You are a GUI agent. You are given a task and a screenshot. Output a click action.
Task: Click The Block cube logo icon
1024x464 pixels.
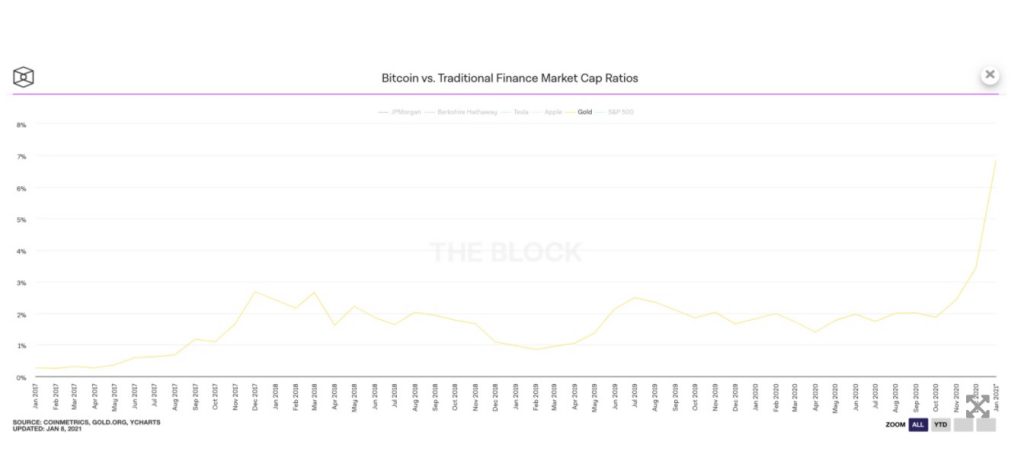(x=24, y=77)
